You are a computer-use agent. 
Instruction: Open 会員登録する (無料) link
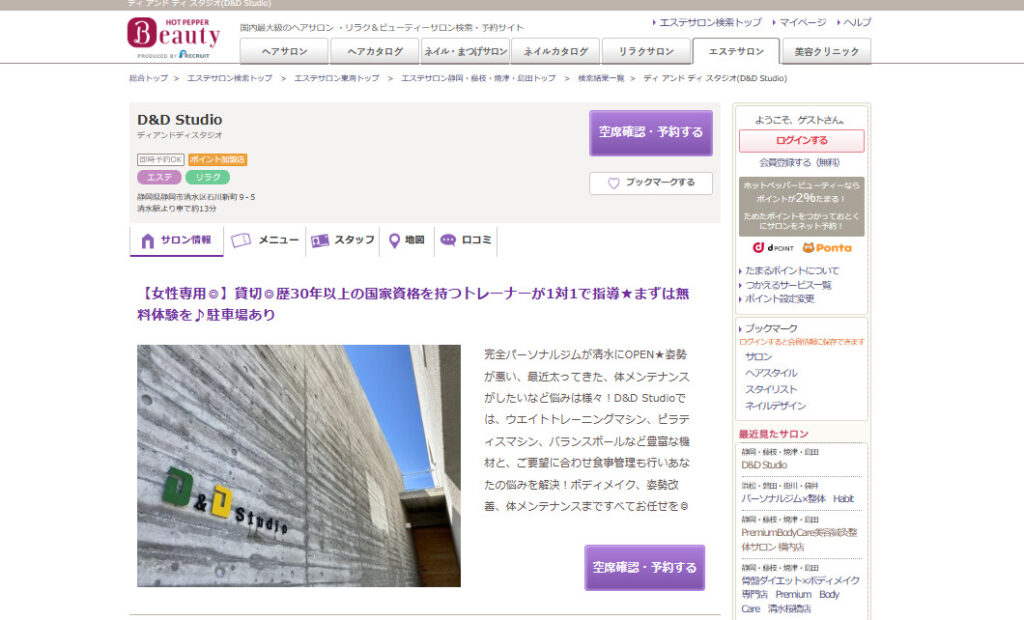click(x=799, y=163)
